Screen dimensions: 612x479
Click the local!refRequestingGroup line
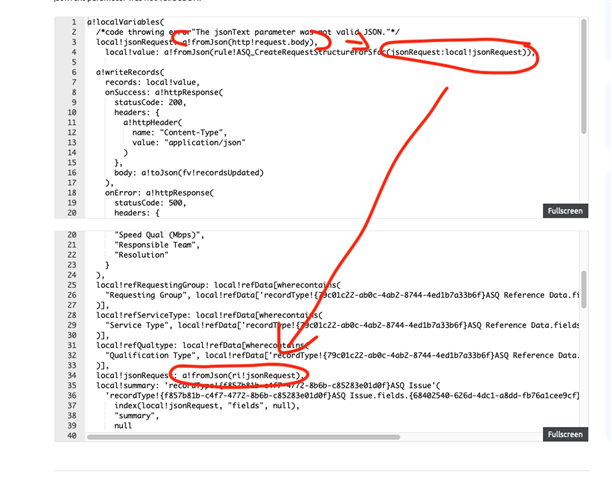[x=218, y=285]
